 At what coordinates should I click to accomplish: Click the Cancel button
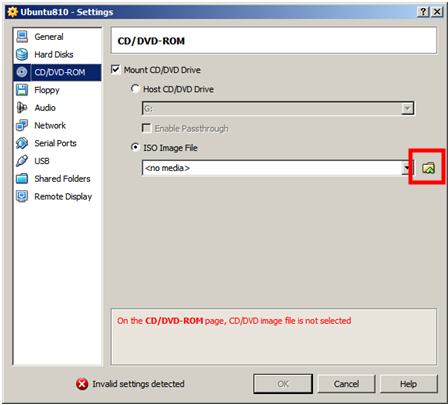346,384
